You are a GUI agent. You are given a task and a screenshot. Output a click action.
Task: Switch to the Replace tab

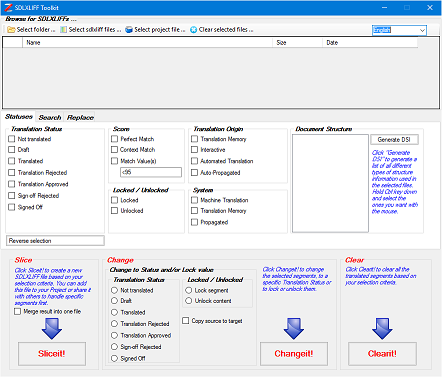(80, 117)
